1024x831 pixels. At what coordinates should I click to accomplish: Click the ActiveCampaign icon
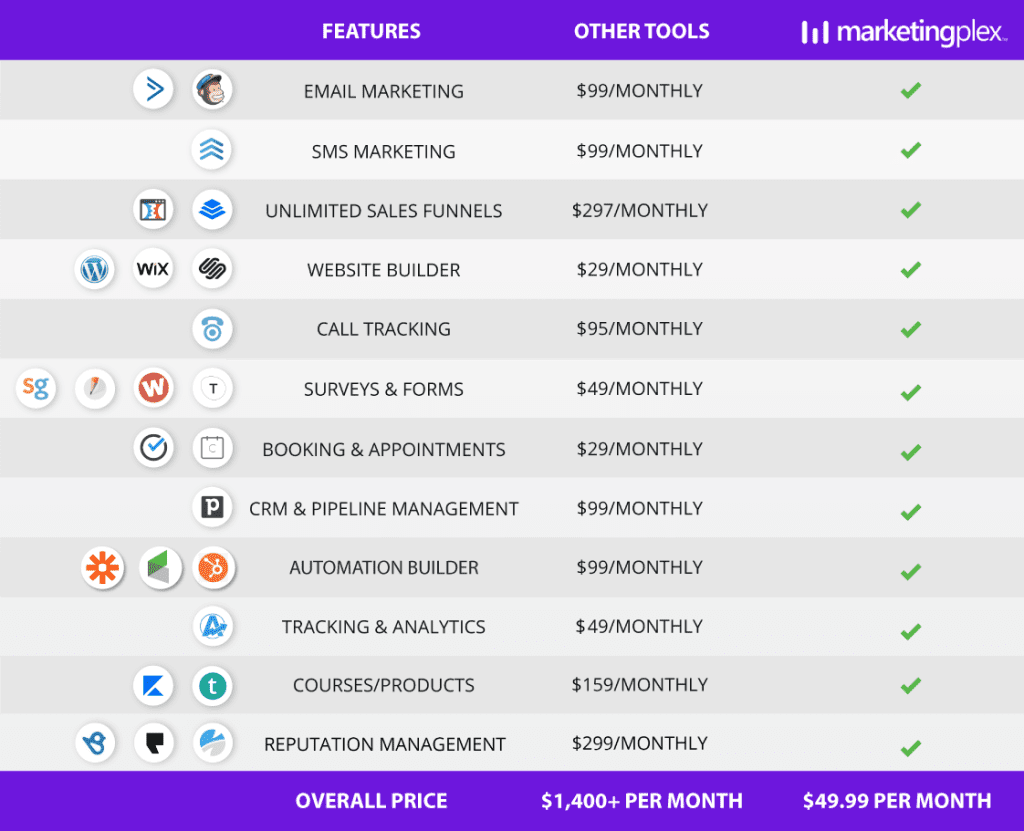pos(153,89)
